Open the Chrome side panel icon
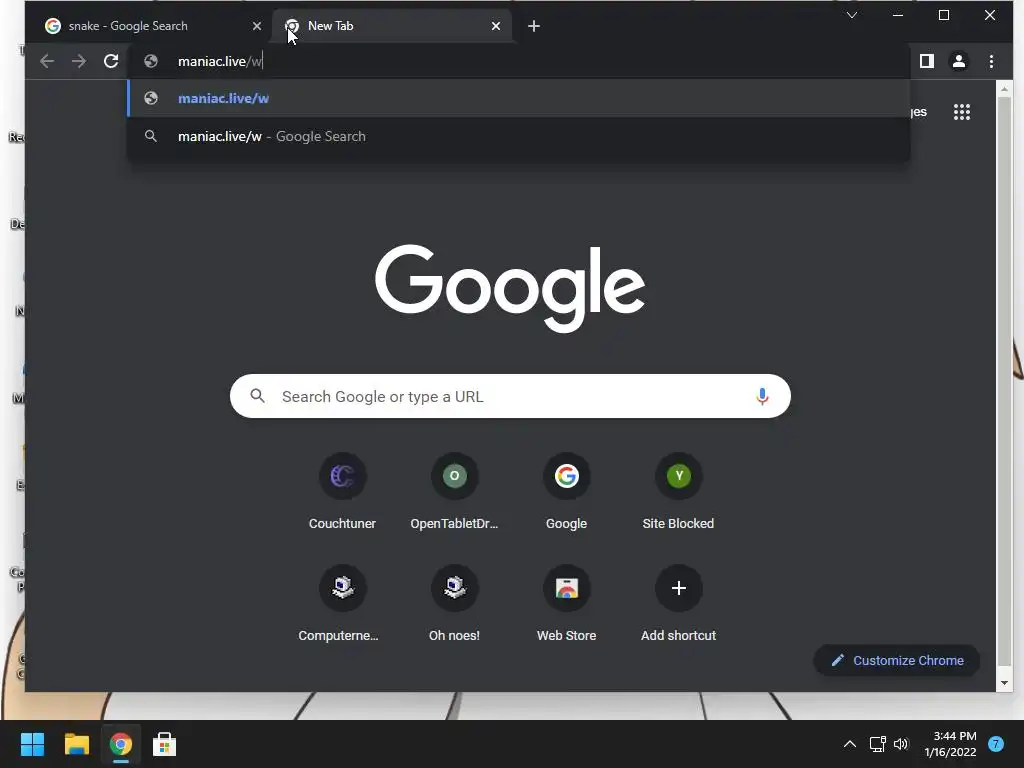 point(927,61)
